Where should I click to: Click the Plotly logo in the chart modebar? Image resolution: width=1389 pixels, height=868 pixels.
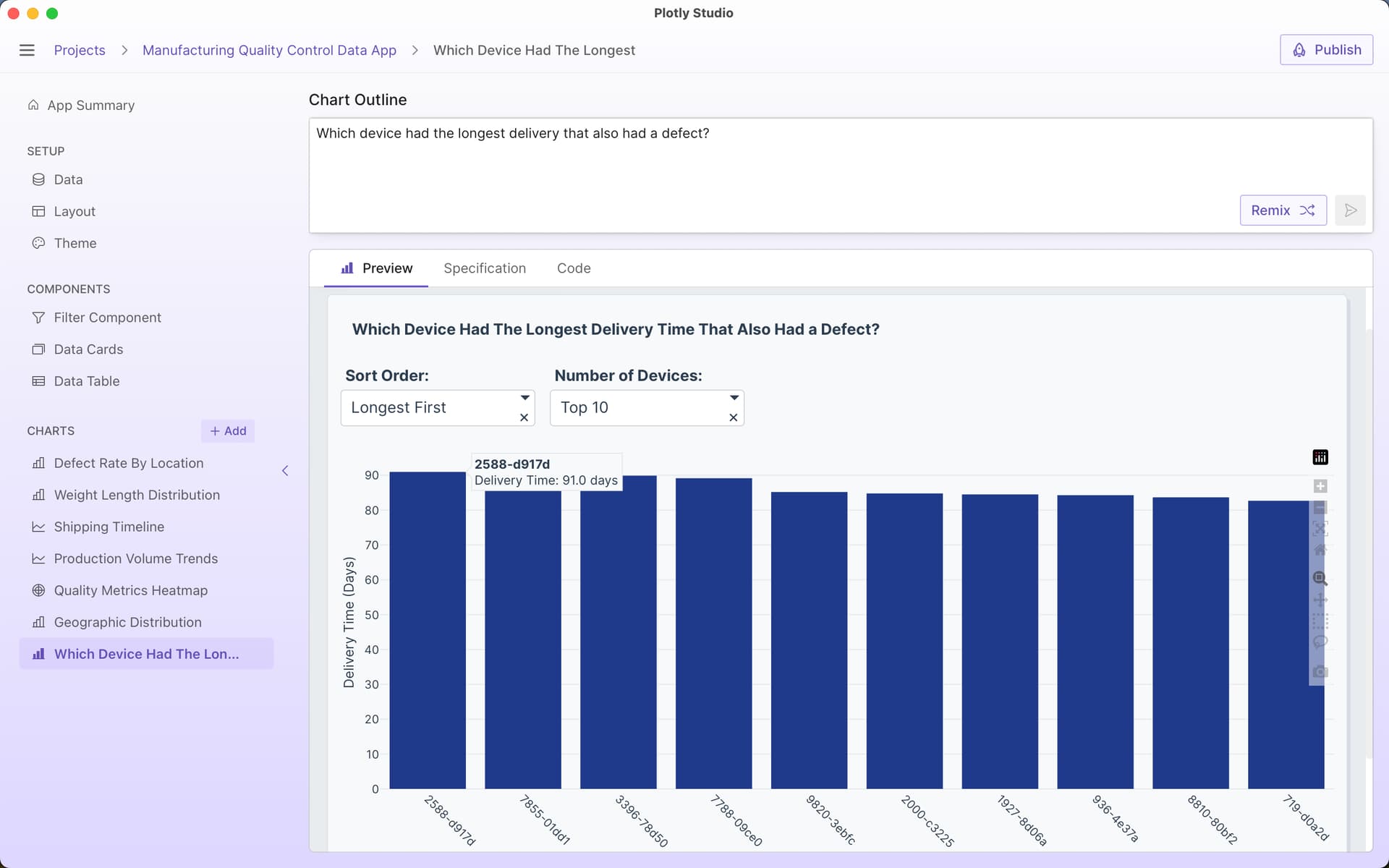[1320, 457]
